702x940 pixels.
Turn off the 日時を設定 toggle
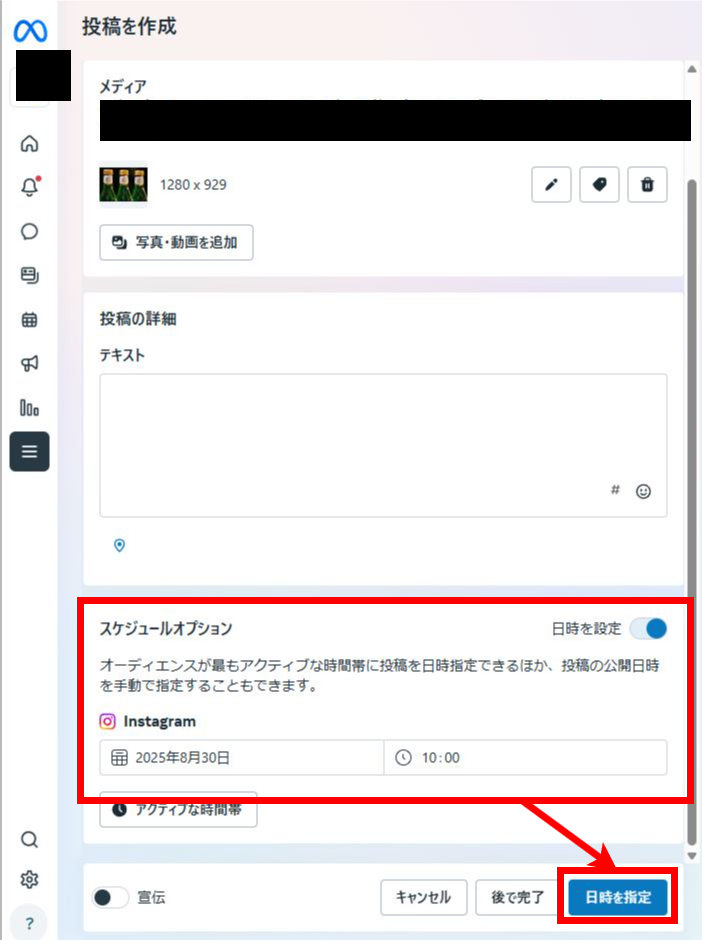[x=648, y=629]
